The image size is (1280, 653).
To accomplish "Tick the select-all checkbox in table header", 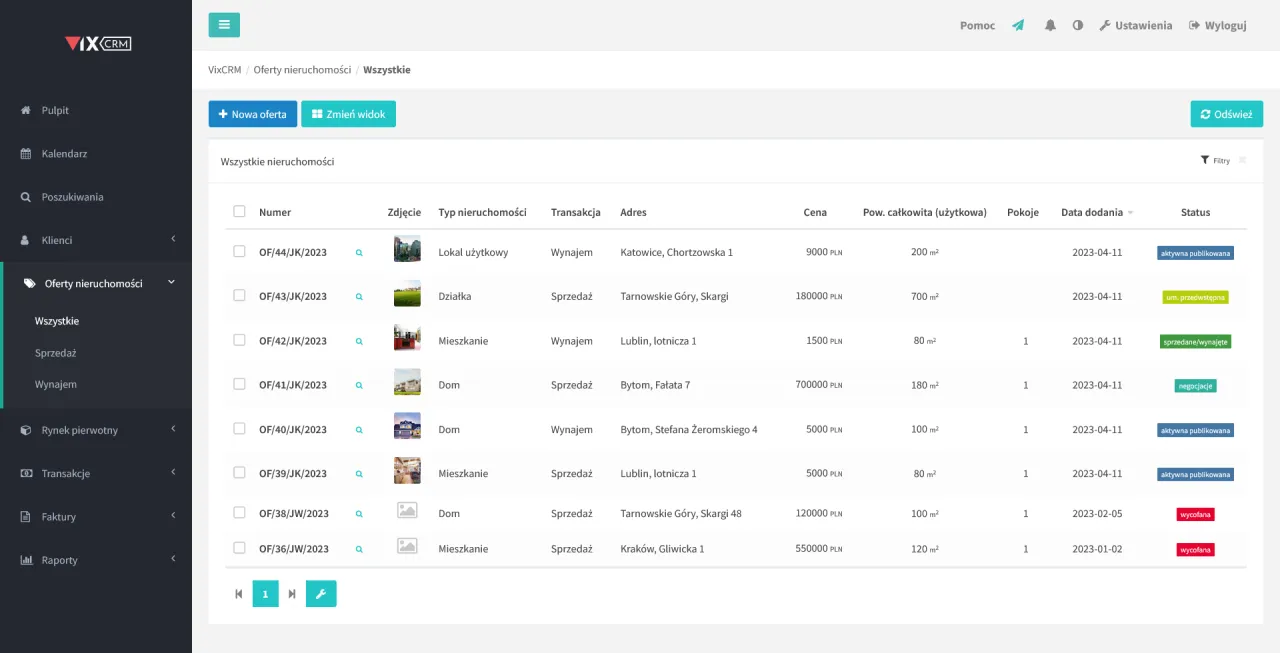I will coord(239,211).
